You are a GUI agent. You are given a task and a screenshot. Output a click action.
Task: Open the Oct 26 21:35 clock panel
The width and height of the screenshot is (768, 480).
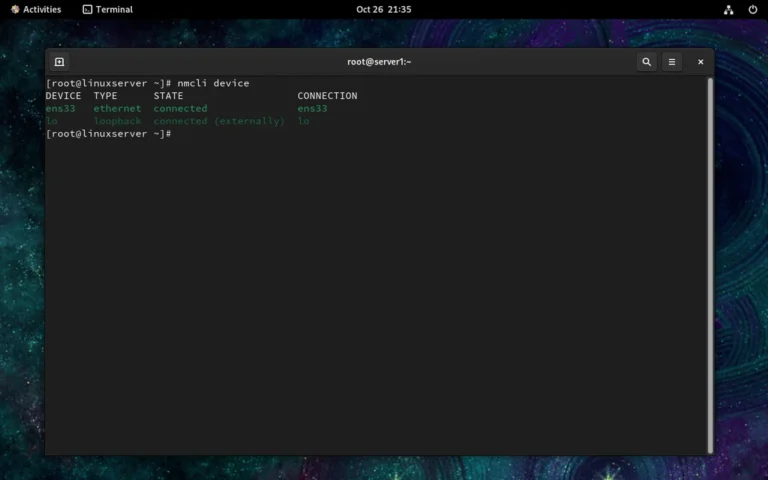point(383,9)
